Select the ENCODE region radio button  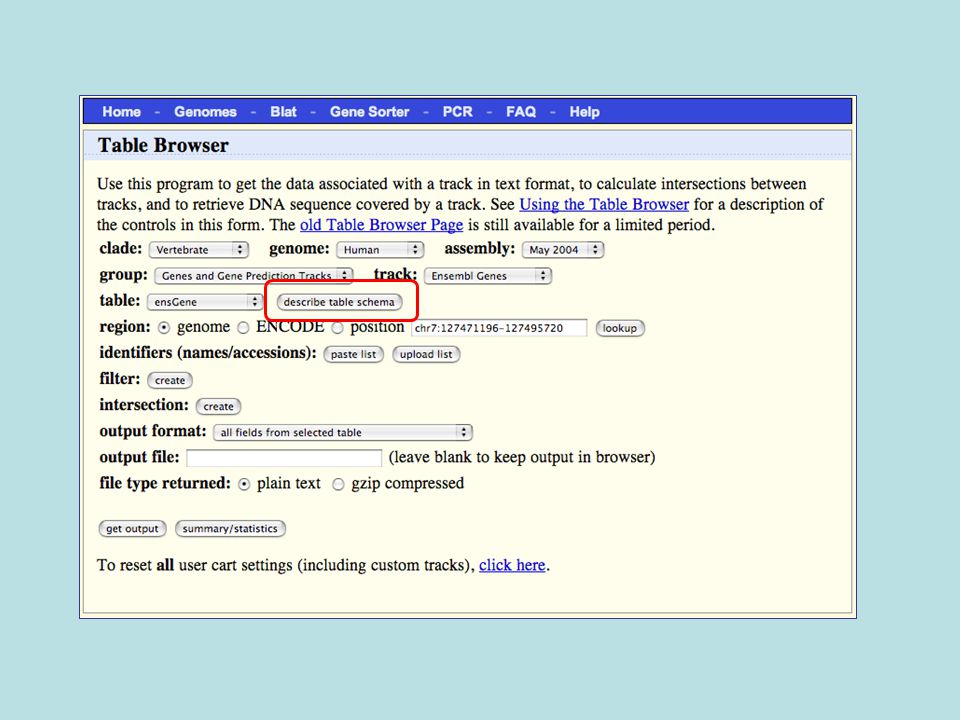click(243, 328)
